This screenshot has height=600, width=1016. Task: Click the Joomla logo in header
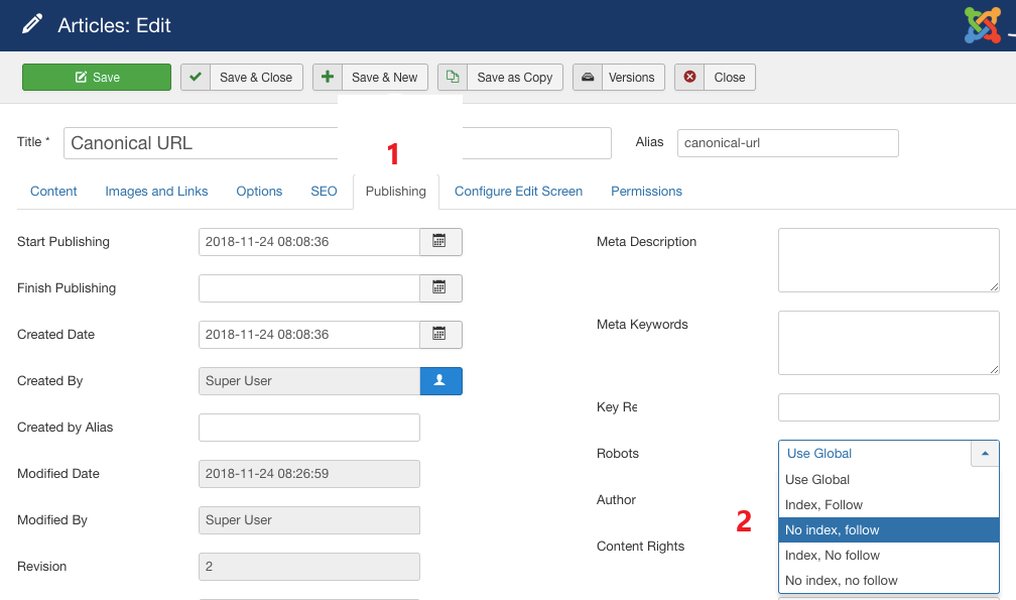pyautogui.click(x=982, y=25)
